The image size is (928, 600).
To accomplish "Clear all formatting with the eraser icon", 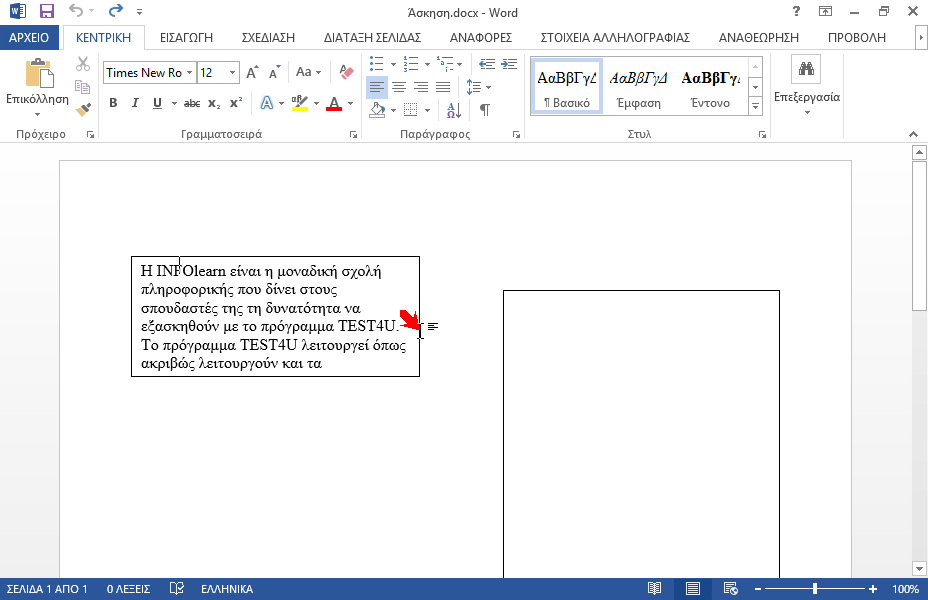I will [x=346, y=72].
